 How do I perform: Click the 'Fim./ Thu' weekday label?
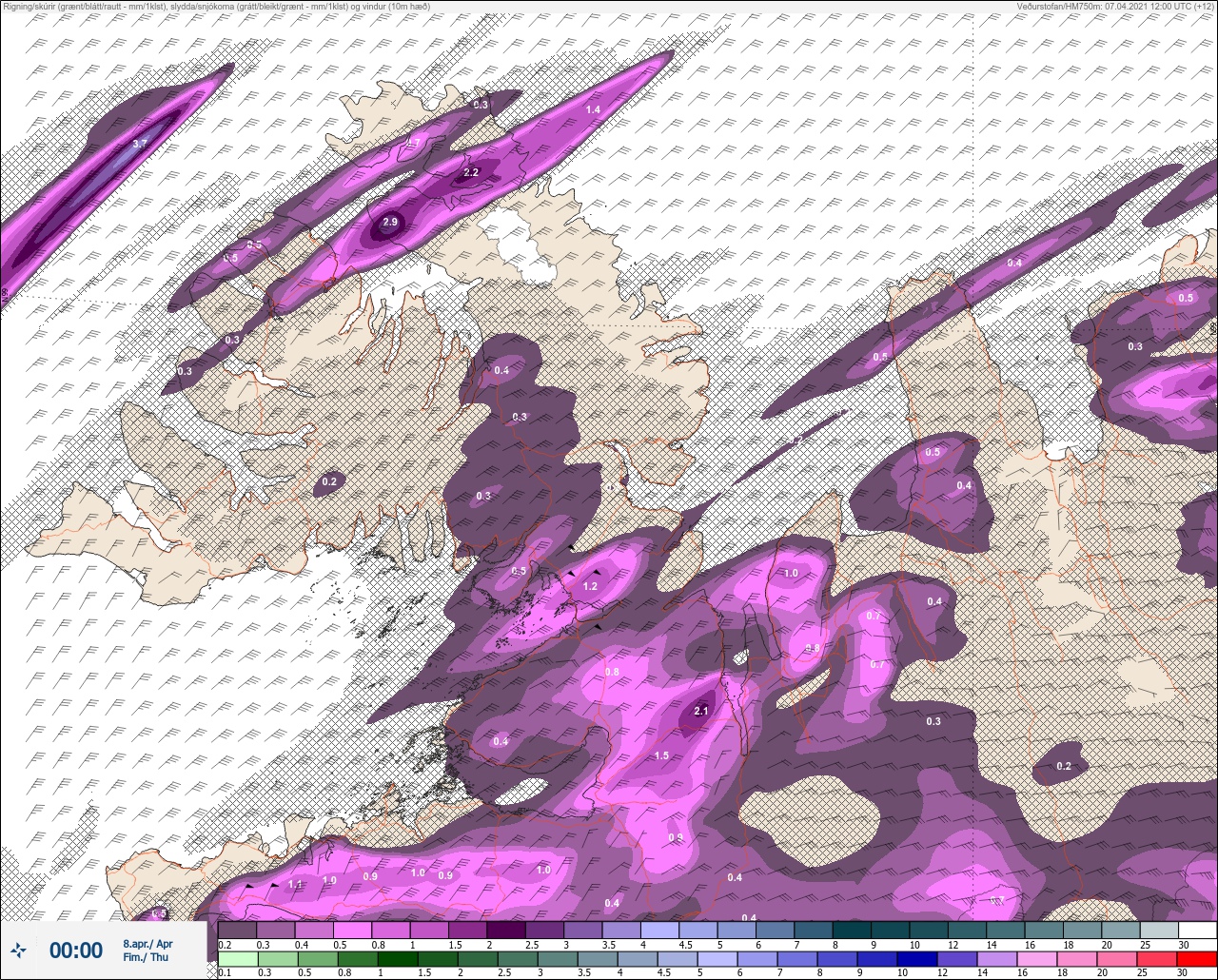146,957
